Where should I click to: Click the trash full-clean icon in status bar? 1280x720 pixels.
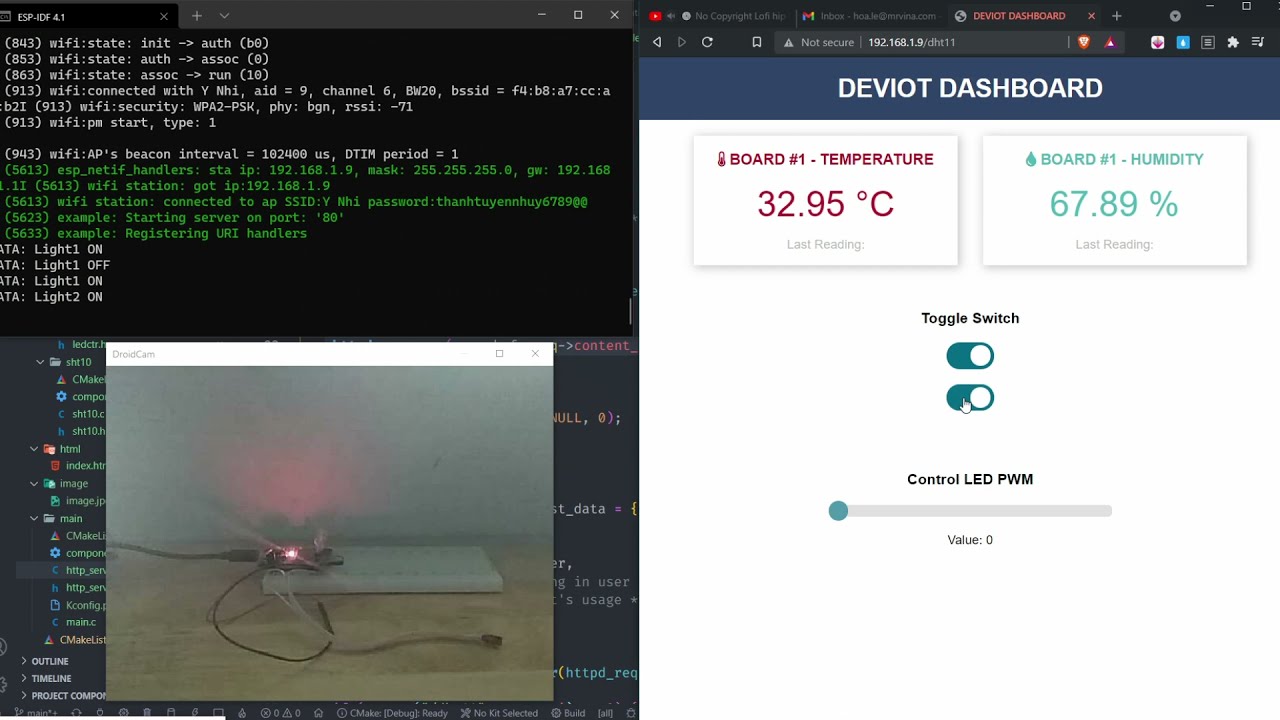coord(147,713)
